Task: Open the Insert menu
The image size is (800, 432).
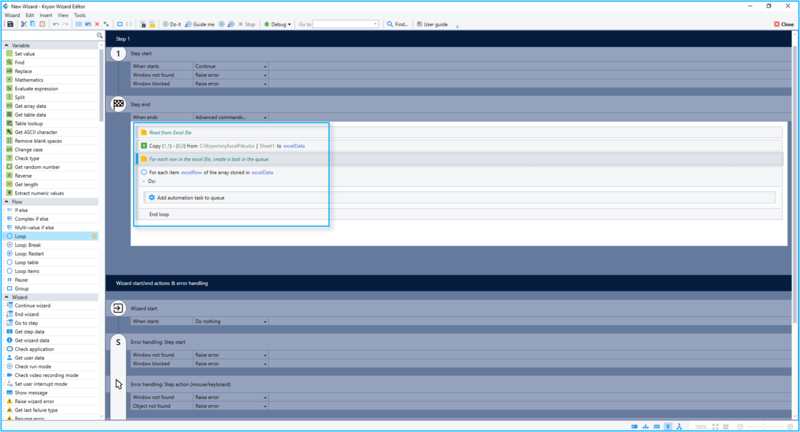Action: [45, 15]
